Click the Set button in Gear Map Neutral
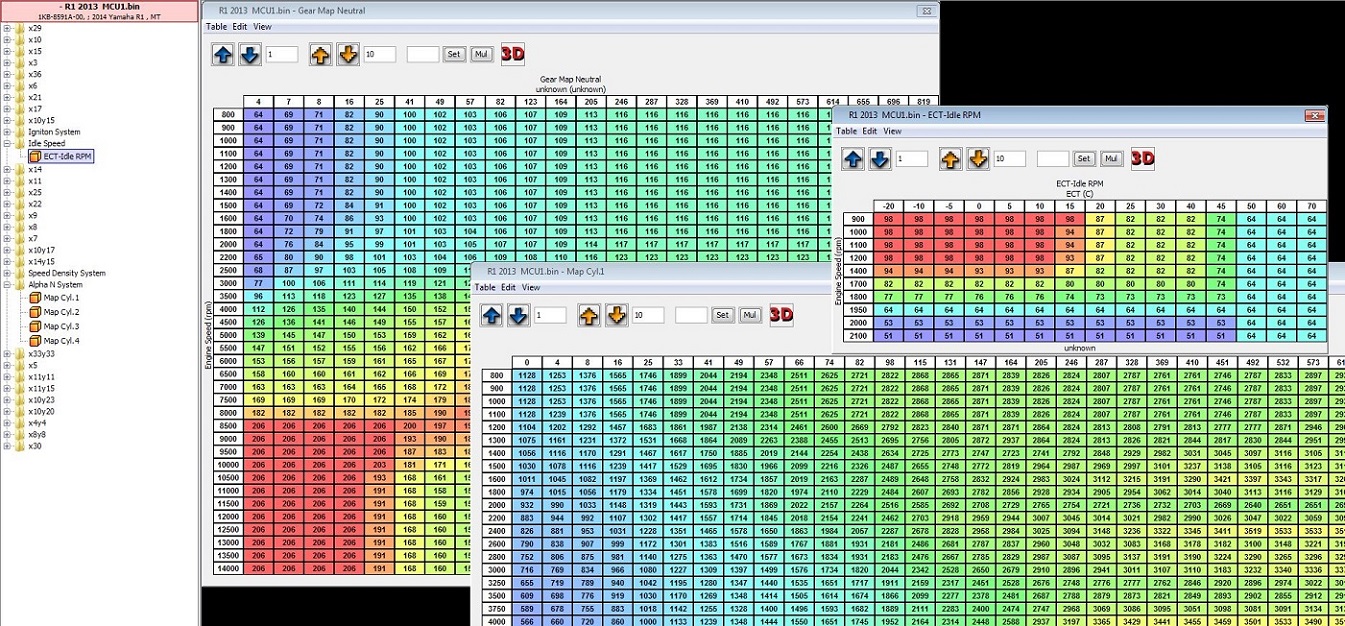 (x=454, y=54)
